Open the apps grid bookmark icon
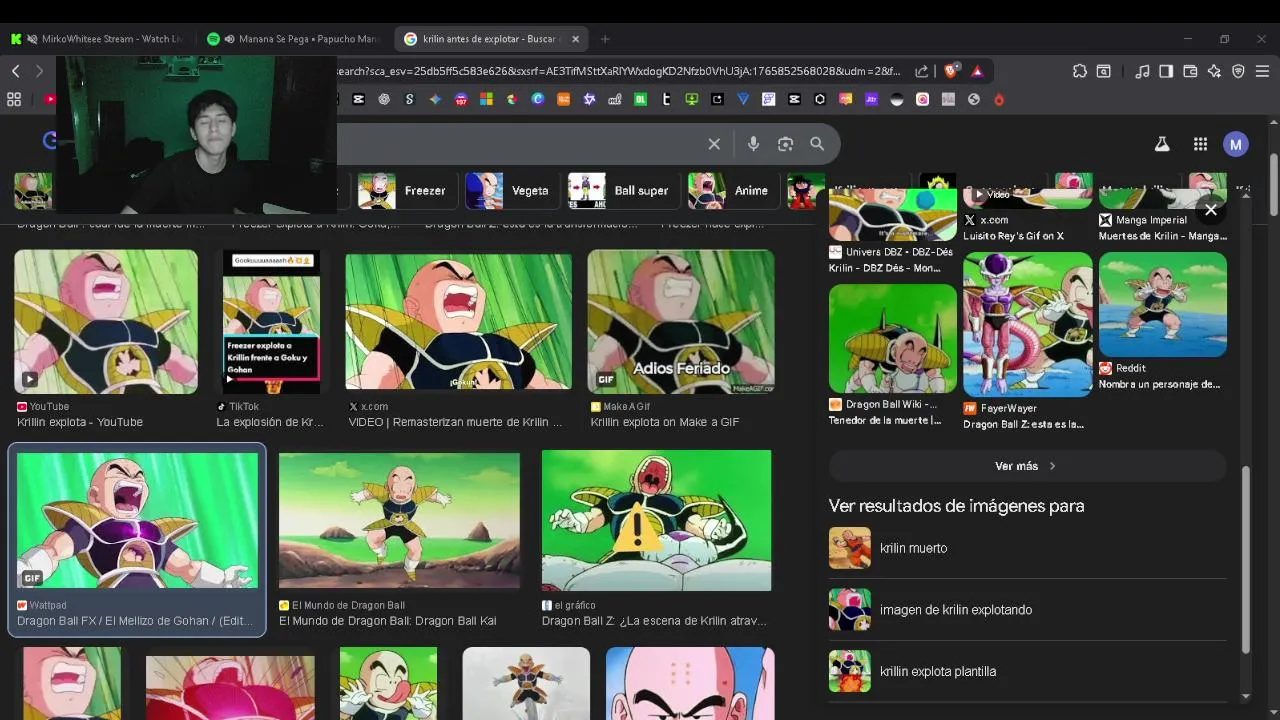Image resolution: width=1280 pixels, height=720 pixels. pyautogui.click(x=14, y=99)
